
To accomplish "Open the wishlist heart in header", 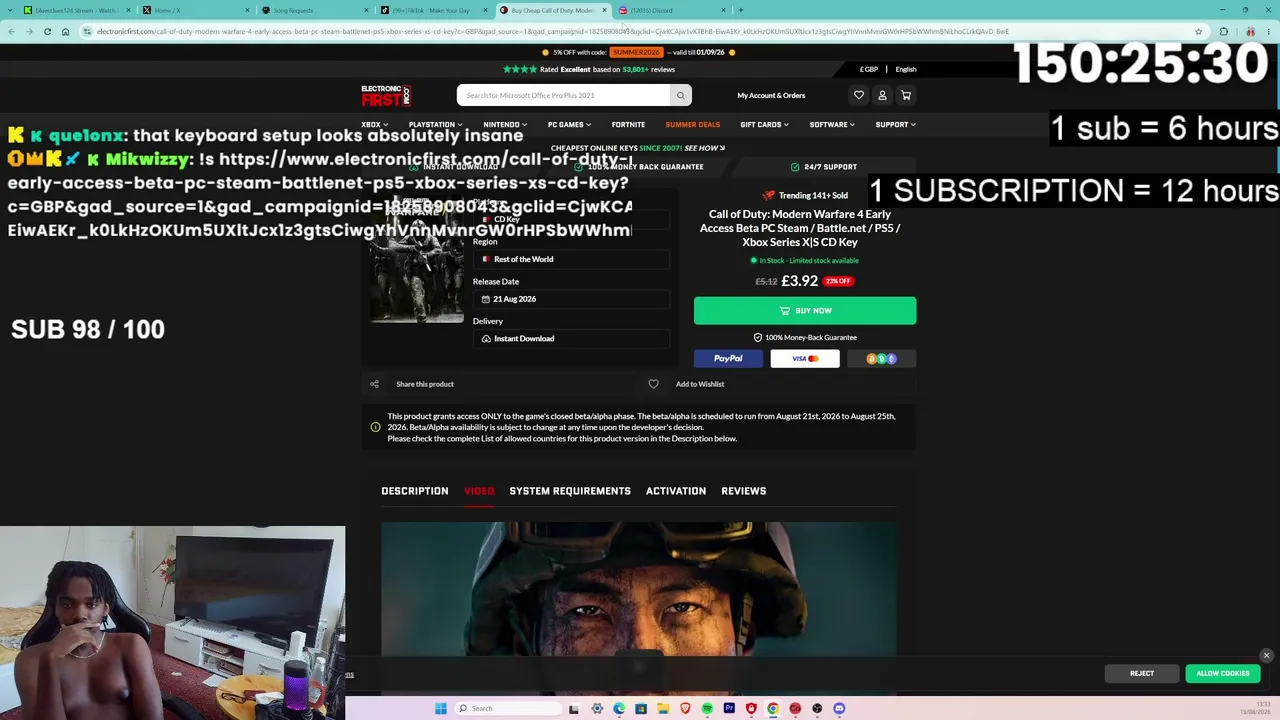I will (858, 95).
